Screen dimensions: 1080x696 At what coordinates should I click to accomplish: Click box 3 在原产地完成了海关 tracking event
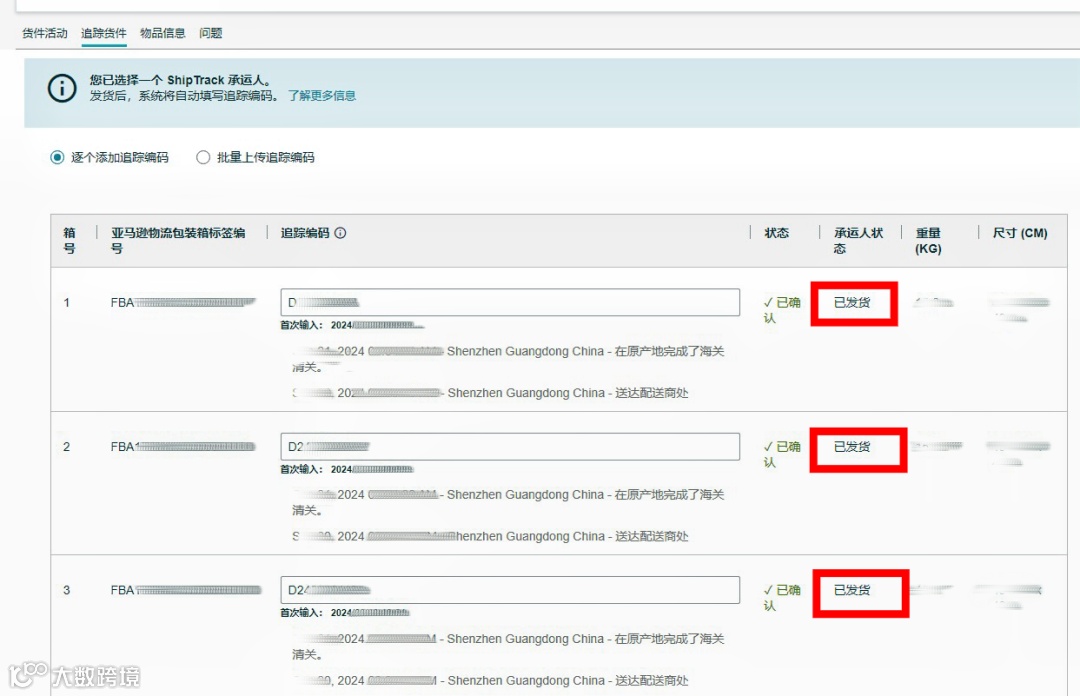(x=508, y=646)
